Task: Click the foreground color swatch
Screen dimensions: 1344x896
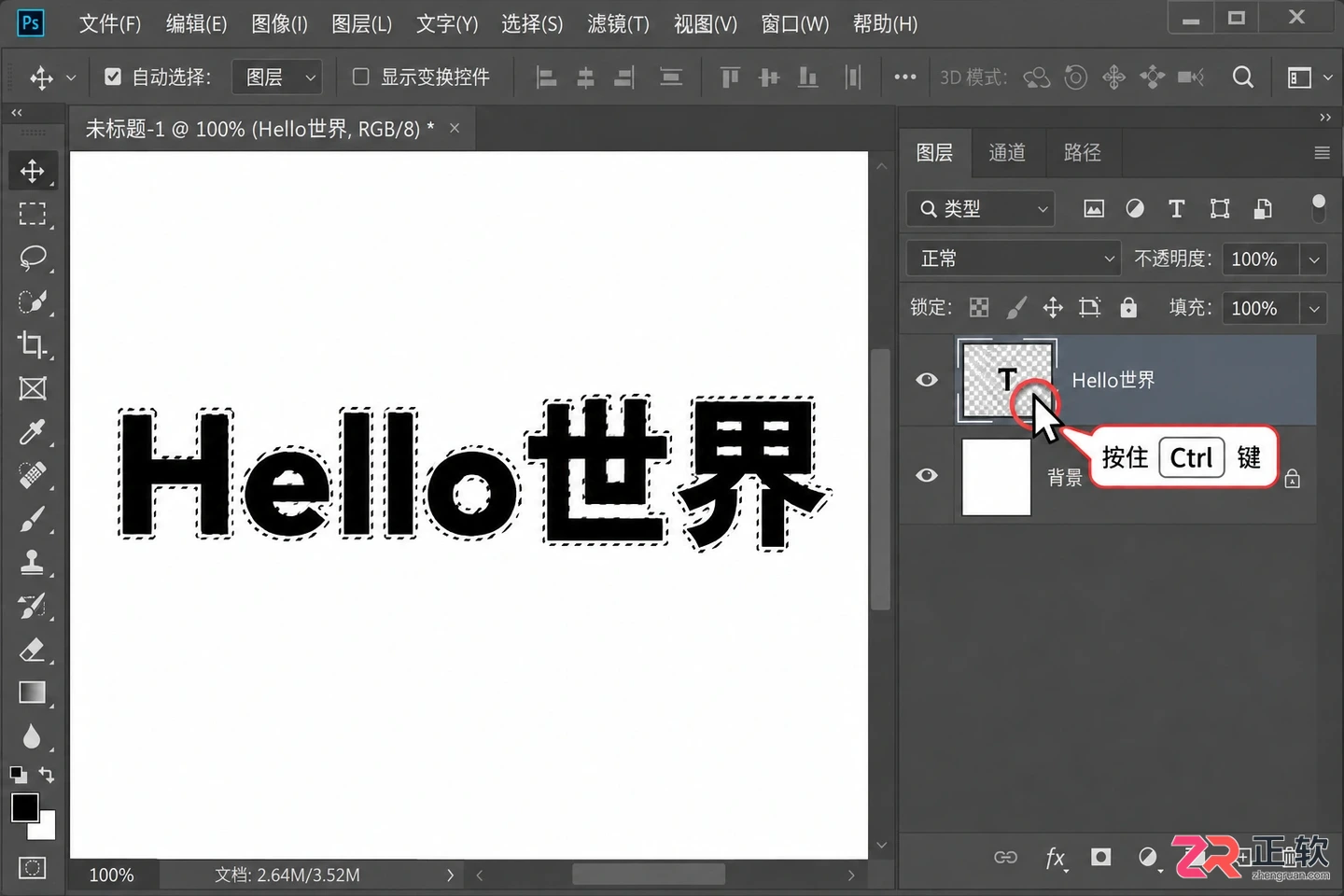Action: pyautogui.click(x=24, y=807)
